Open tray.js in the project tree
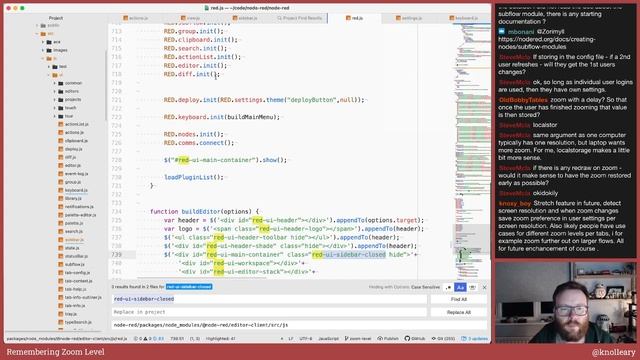Screen dimensions: 640x360 tap(71, 314)
